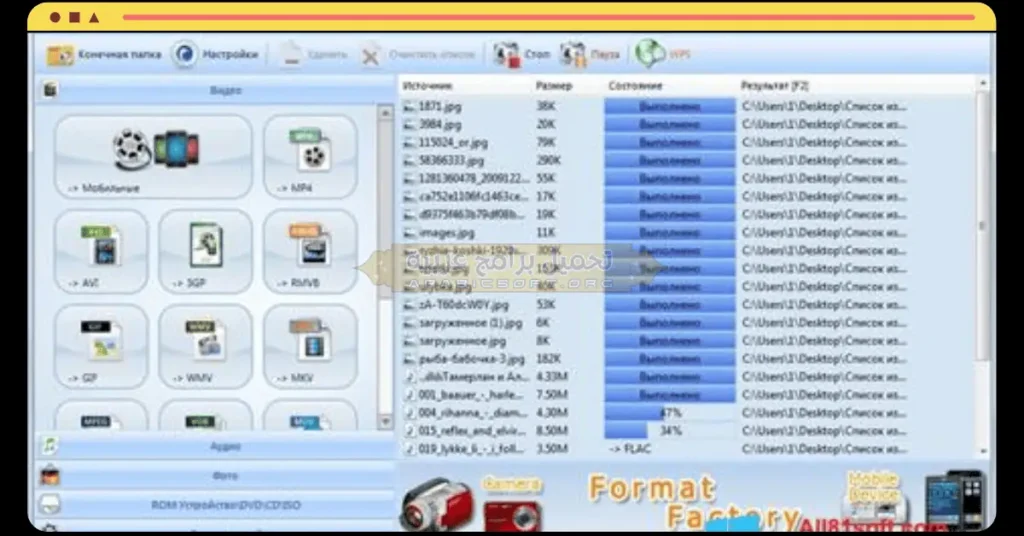
Task: Select the WMV conversion tile
Action: [206, 347]
